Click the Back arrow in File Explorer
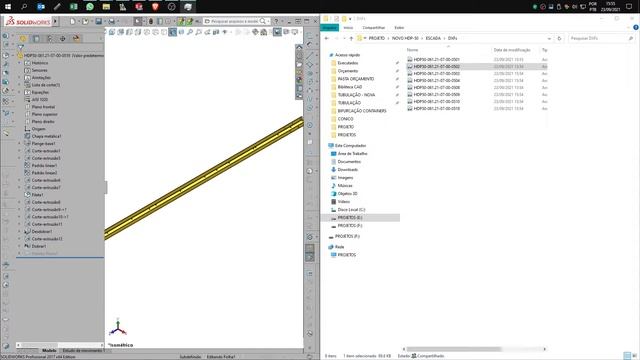Image resolution: width=640 pixels, height=360 pixels. (327, 38)
